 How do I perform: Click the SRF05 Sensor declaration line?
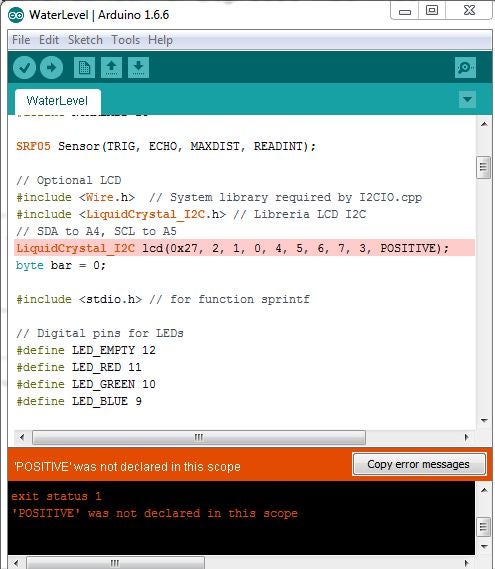[166, 146]
